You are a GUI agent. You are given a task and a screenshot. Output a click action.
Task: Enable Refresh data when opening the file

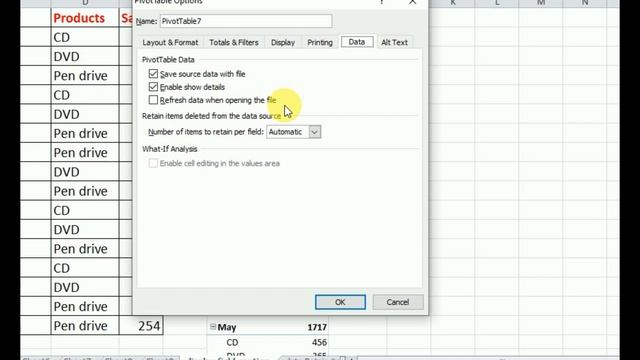click(153, 100)
